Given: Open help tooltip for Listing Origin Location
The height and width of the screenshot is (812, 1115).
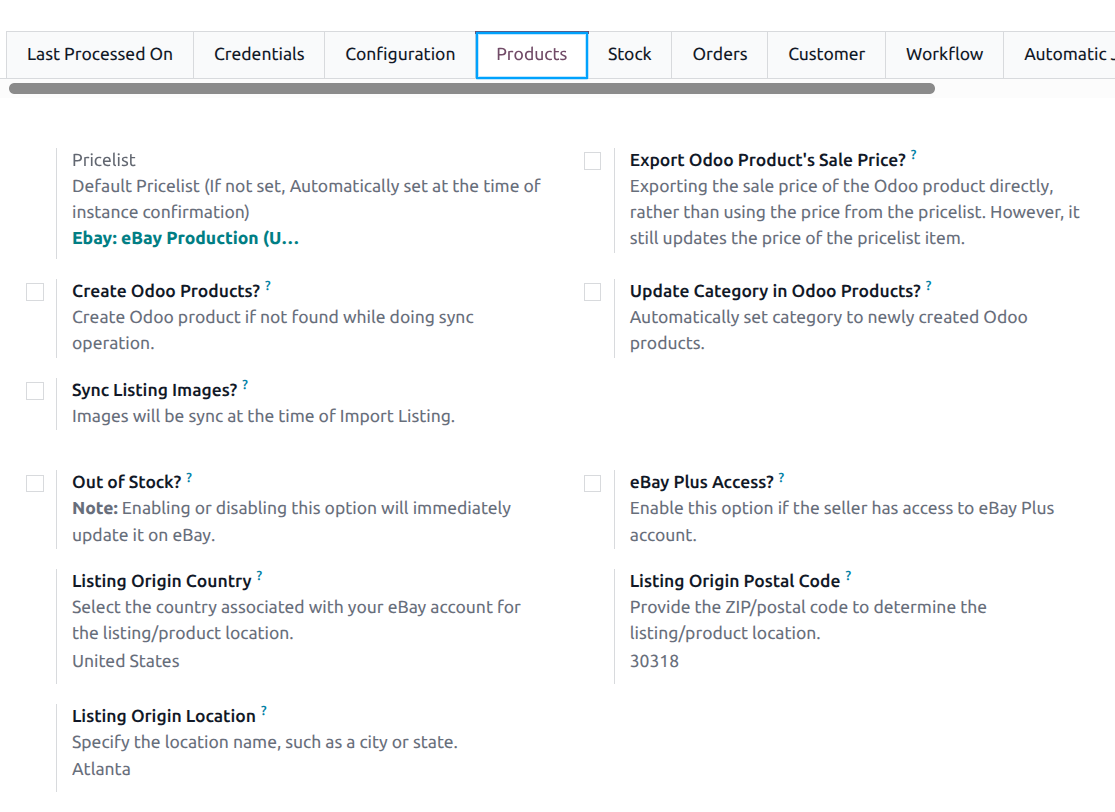Looking at the screenshot, I should click(x=264, y=710).
